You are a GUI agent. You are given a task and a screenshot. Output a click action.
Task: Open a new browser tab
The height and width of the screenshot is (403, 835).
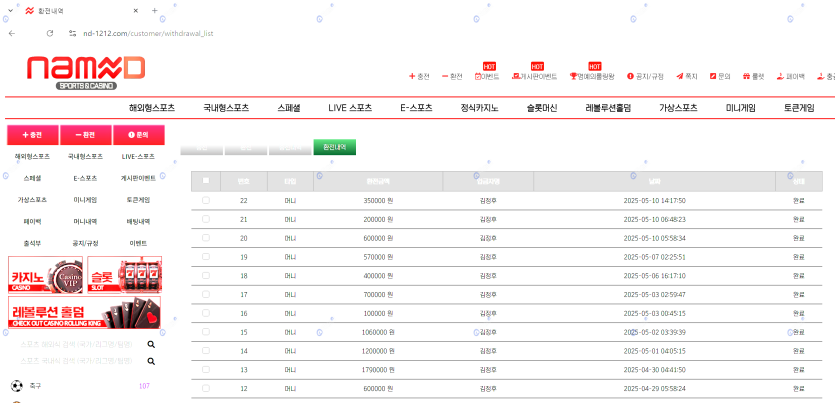pos(154,11)
